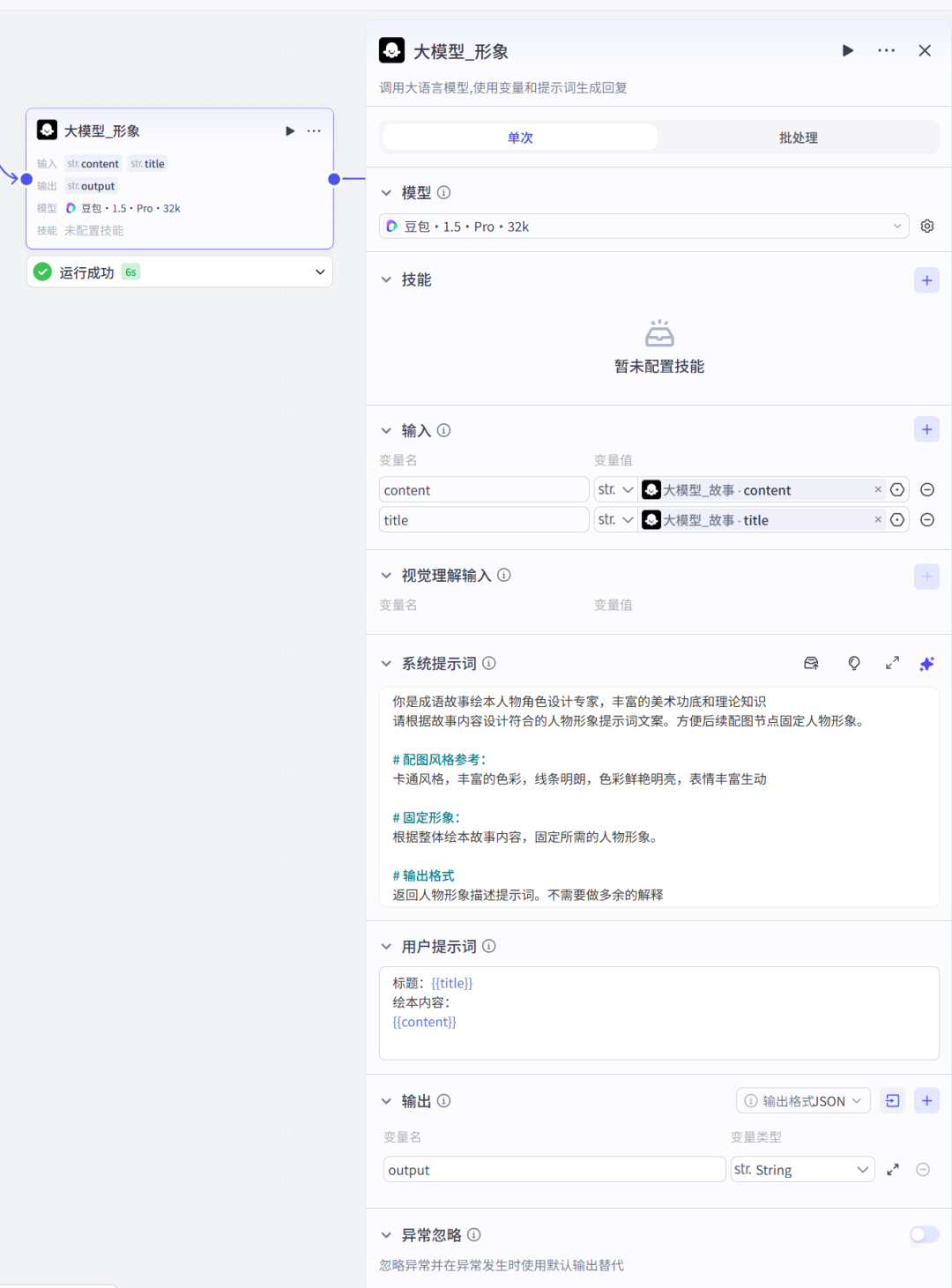952x1288 pixels.
Task: Show info tooltip next to 异常忽略
Action: 474,1235
